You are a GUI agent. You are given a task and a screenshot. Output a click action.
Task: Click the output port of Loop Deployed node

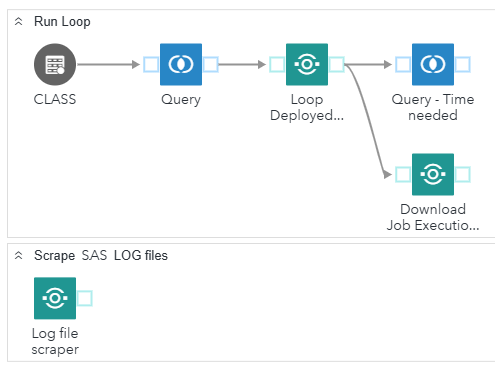337,64
